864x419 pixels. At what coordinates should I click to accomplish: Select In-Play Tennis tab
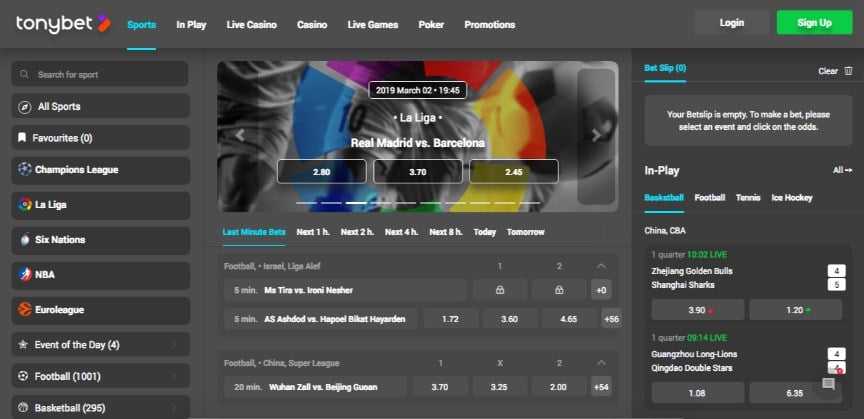[748, 197]
